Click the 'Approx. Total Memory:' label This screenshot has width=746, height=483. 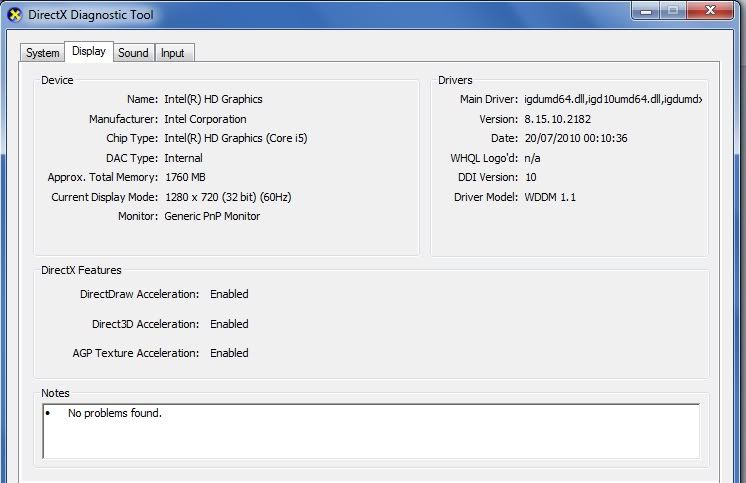[102, 177]
